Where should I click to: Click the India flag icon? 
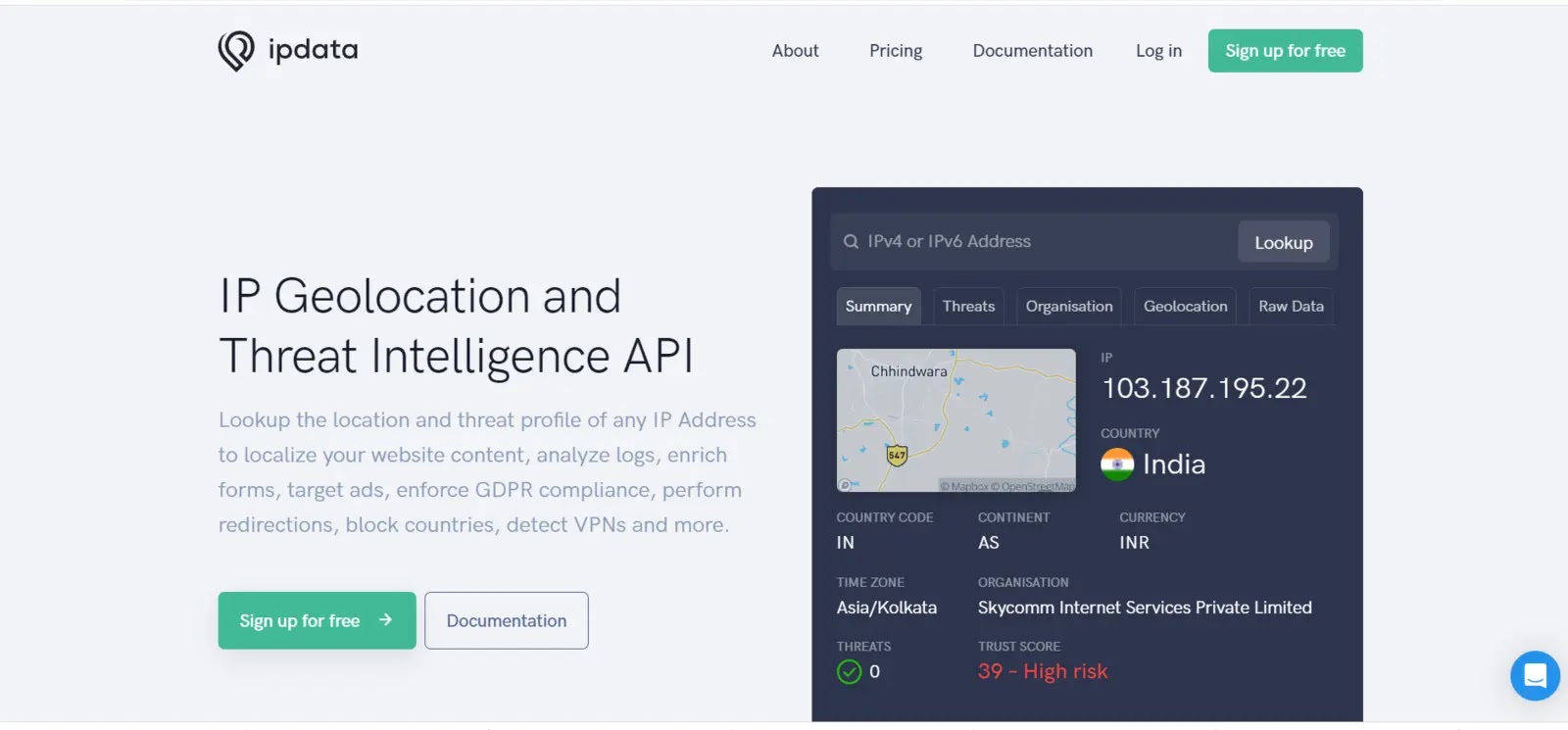(1117, 464)
